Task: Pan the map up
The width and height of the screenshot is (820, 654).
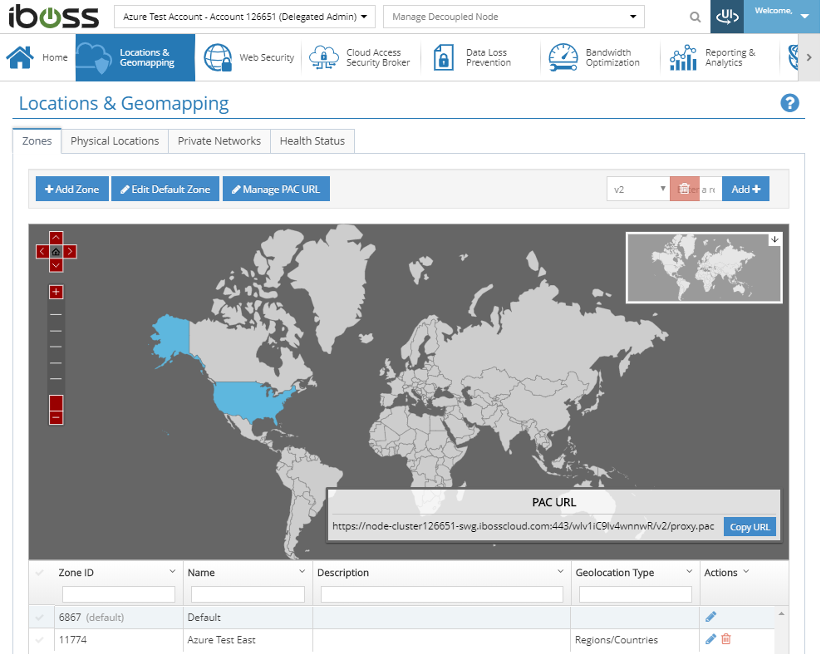Action: [x=56, y=238]
